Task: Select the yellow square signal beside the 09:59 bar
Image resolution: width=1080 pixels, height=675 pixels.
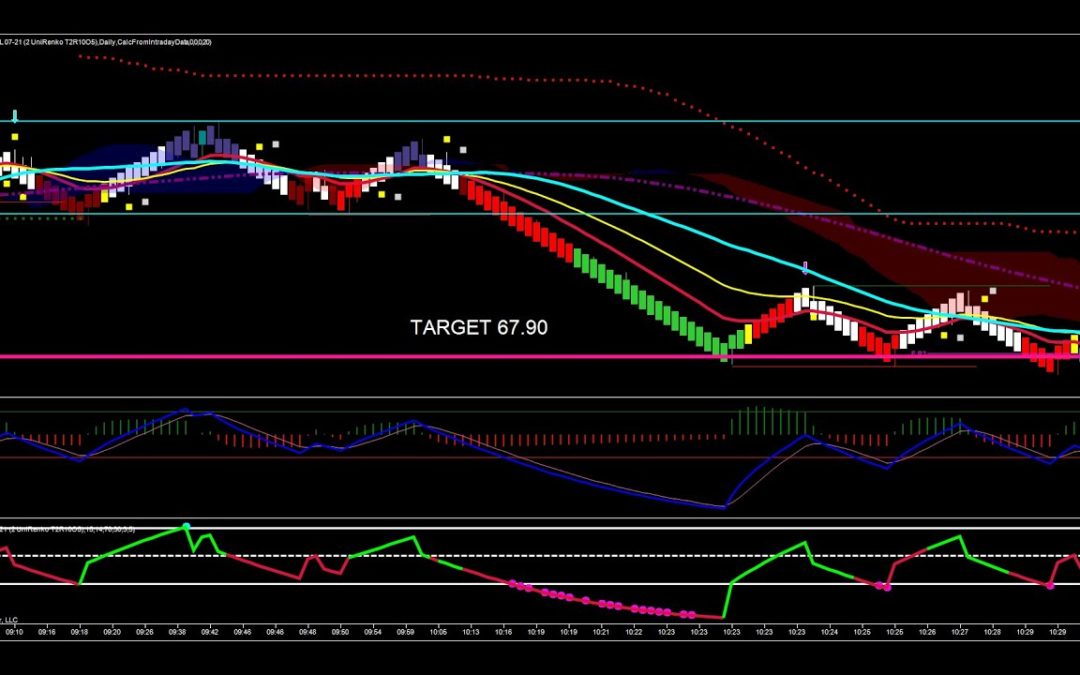Action: pyautogui.click(x=447, y=139)
